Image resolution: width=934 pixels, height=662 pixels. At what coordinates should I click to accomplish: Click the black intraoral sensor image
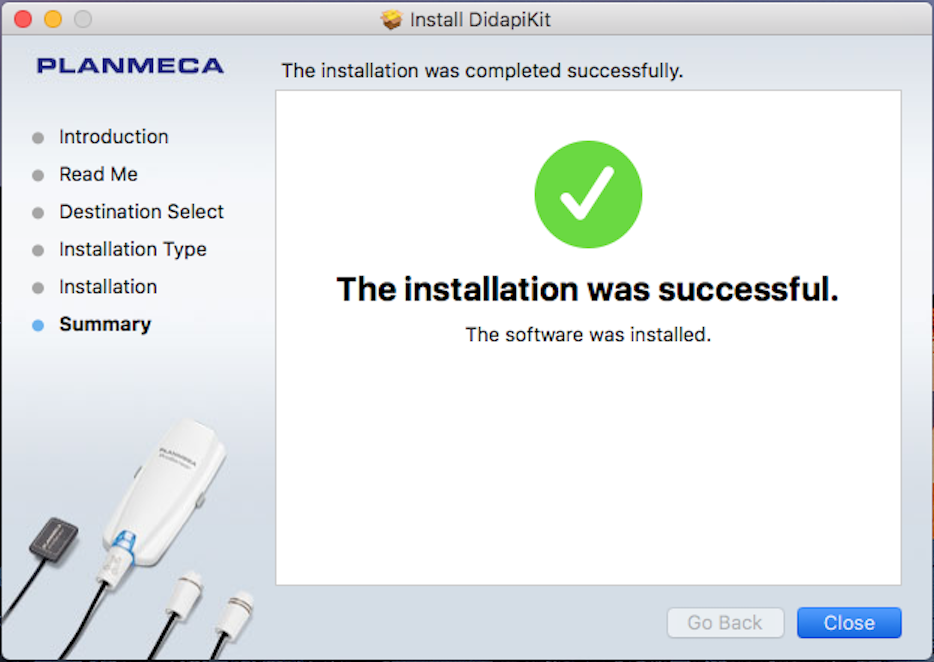51,538
